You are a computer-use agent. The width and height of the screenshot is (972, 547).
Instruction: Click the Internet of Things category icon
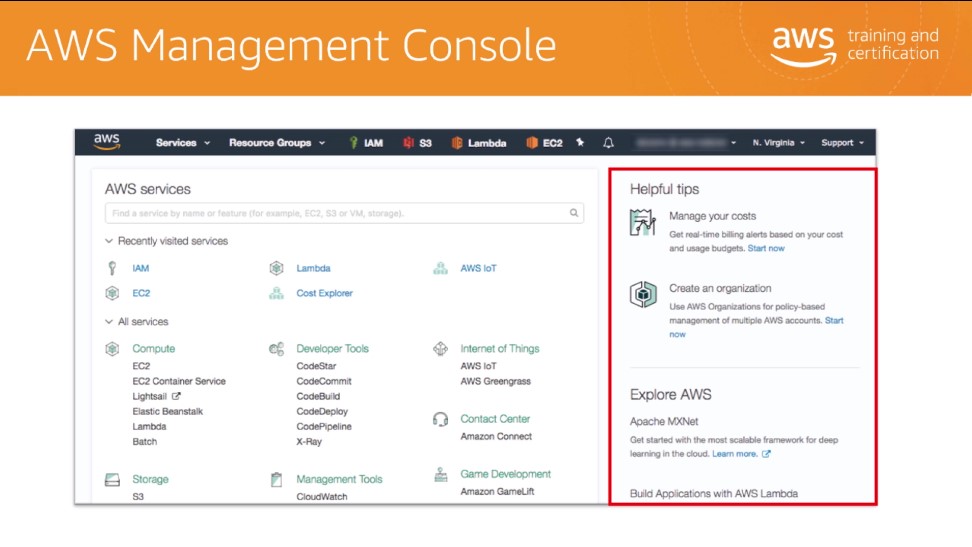440,349
